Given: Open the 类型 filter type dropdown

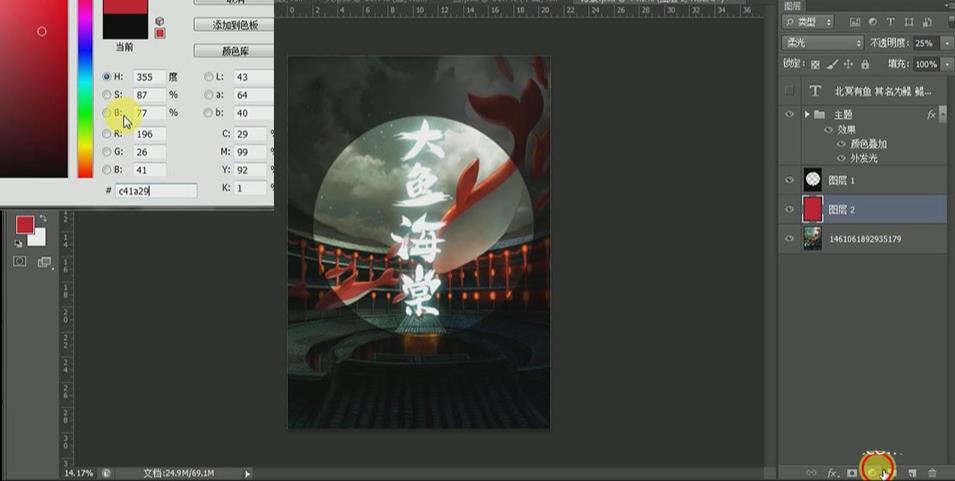Looking at the screenshot, I should click(x=808, y=22).
